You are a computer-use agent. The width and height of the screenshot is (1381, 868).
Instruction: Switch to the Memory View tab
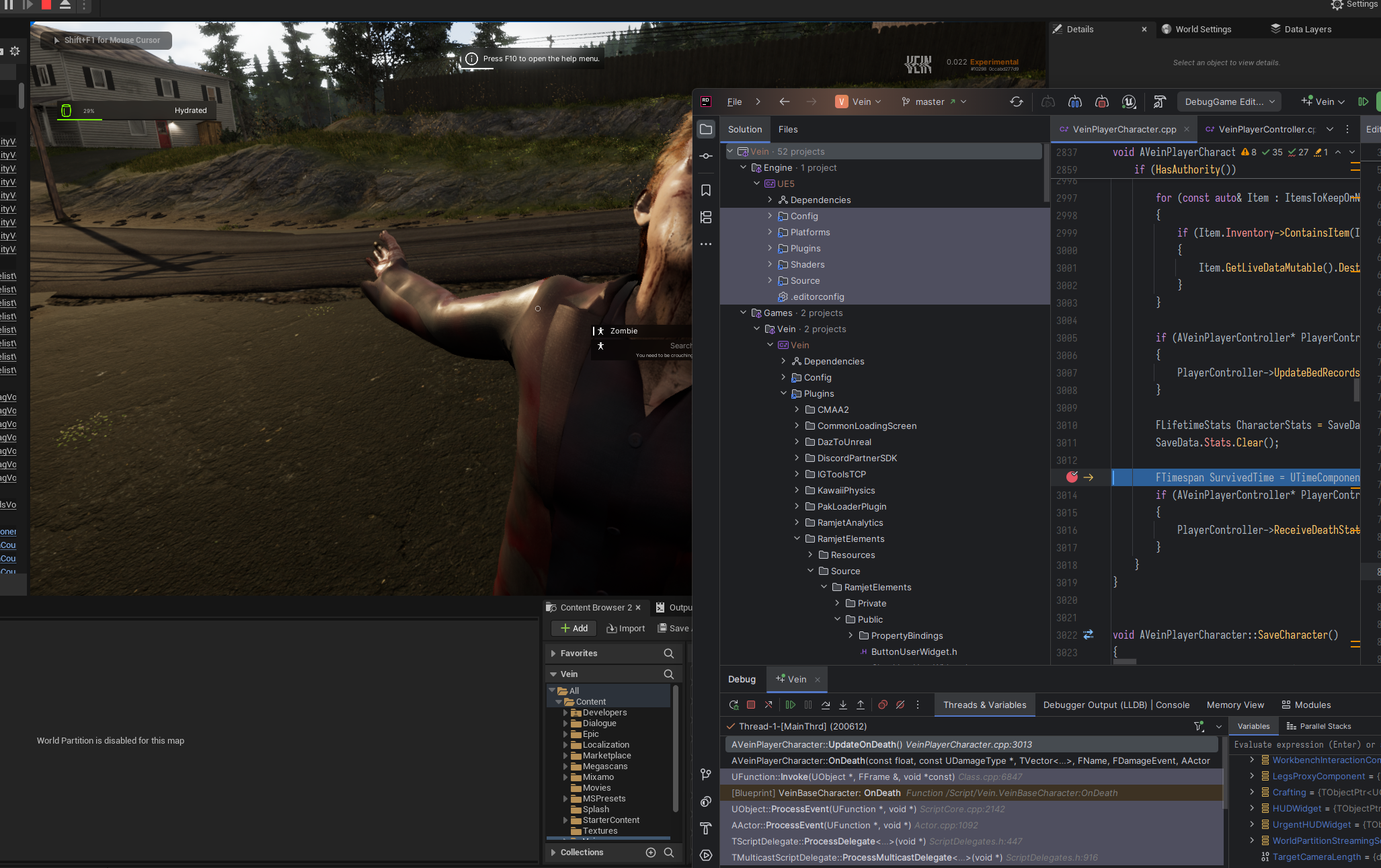1235,705
